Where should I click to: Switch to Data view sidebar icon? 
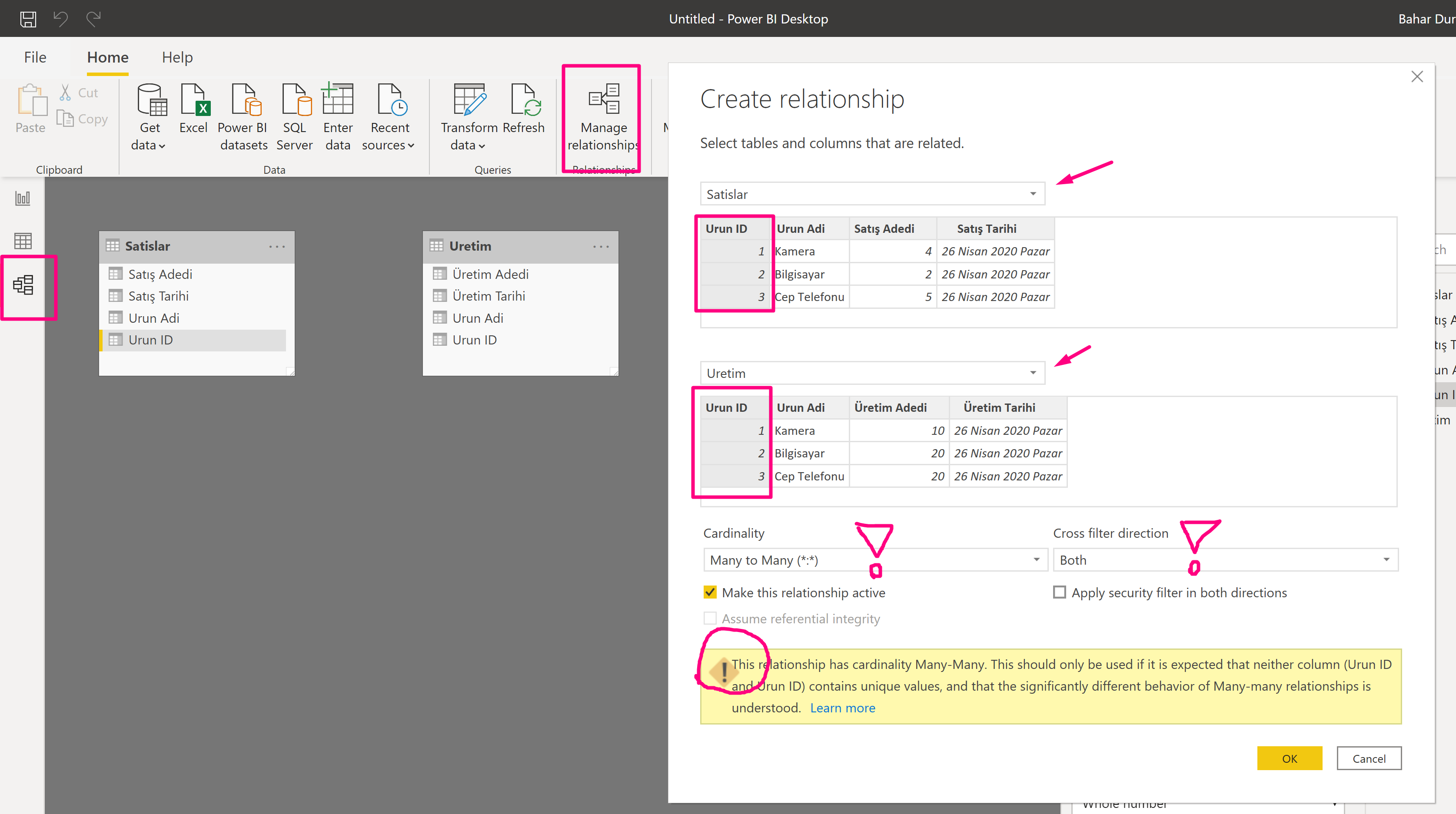pyautogui.click(x=23, y=241)
